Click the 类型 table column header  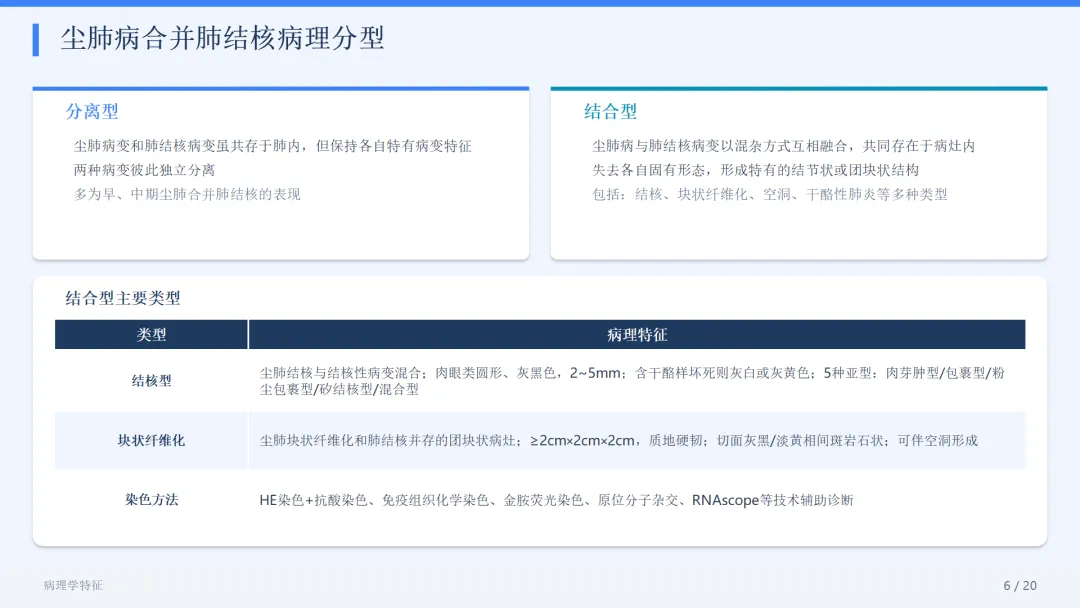[x=152, y=335]
